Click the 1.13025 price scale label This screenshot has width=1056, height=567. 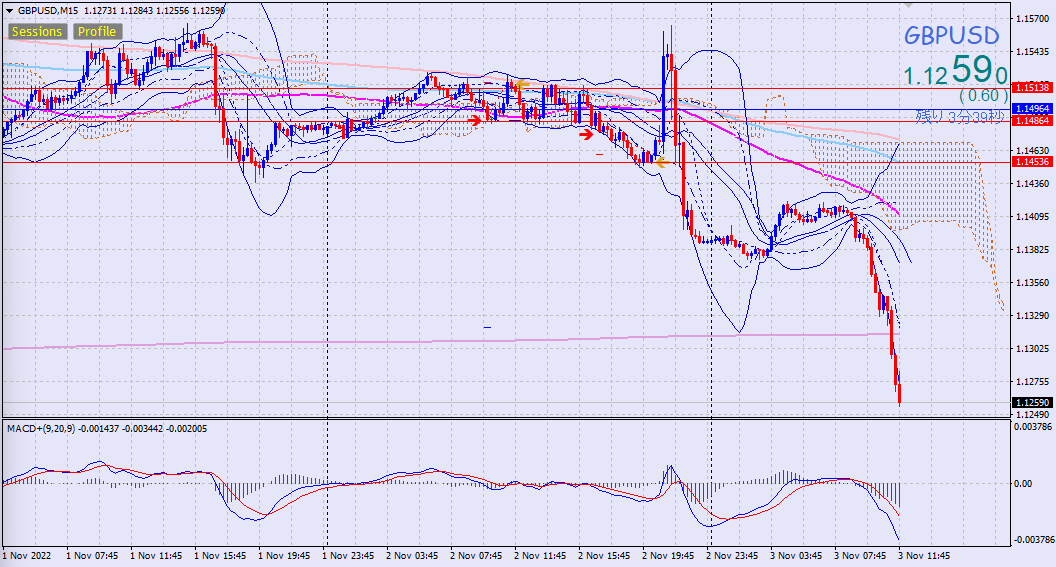pyautogui.click(x=1032, y=348)
